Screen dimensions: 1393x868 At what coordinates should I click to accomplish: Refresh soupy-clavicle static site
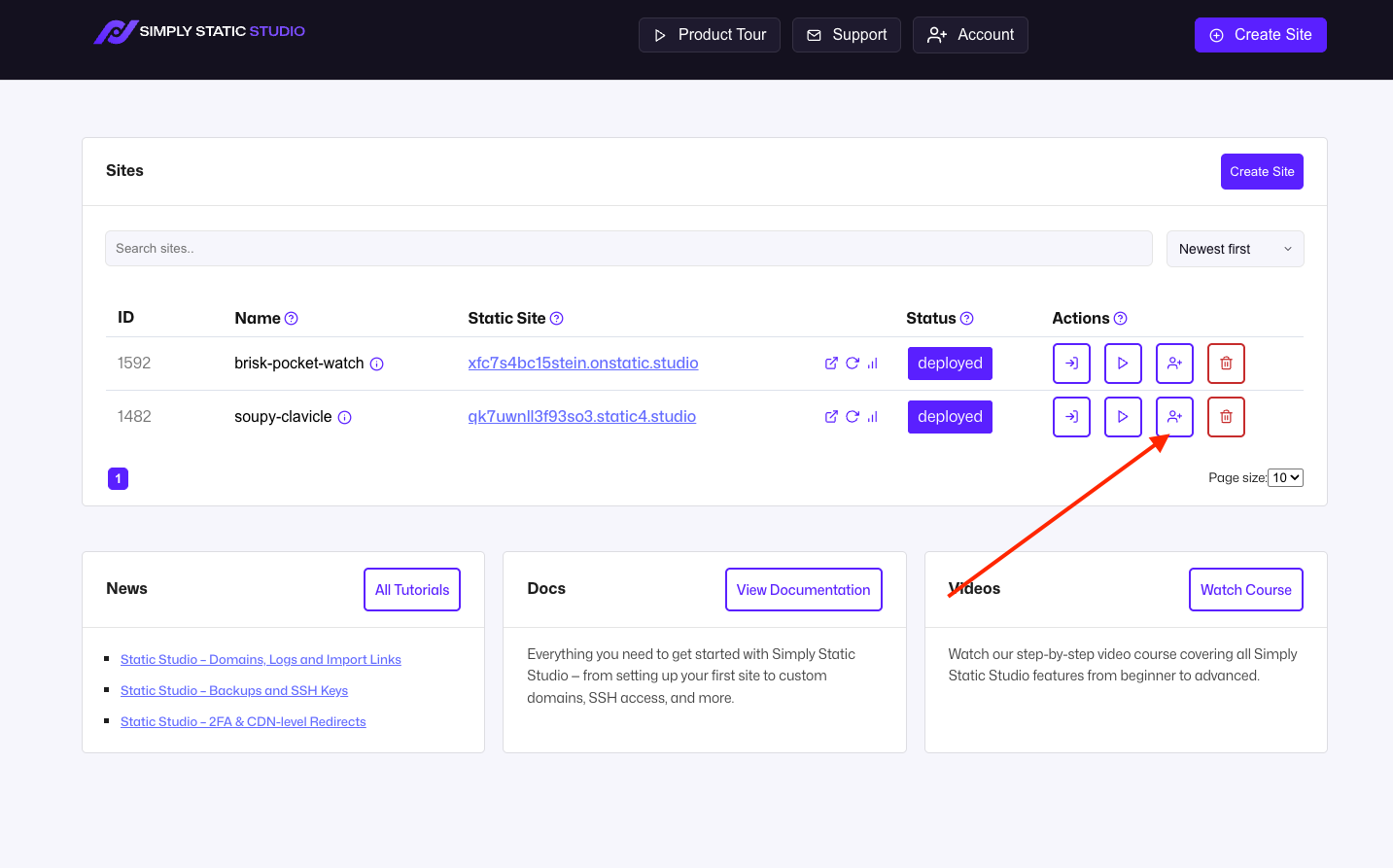pos(853,417)
